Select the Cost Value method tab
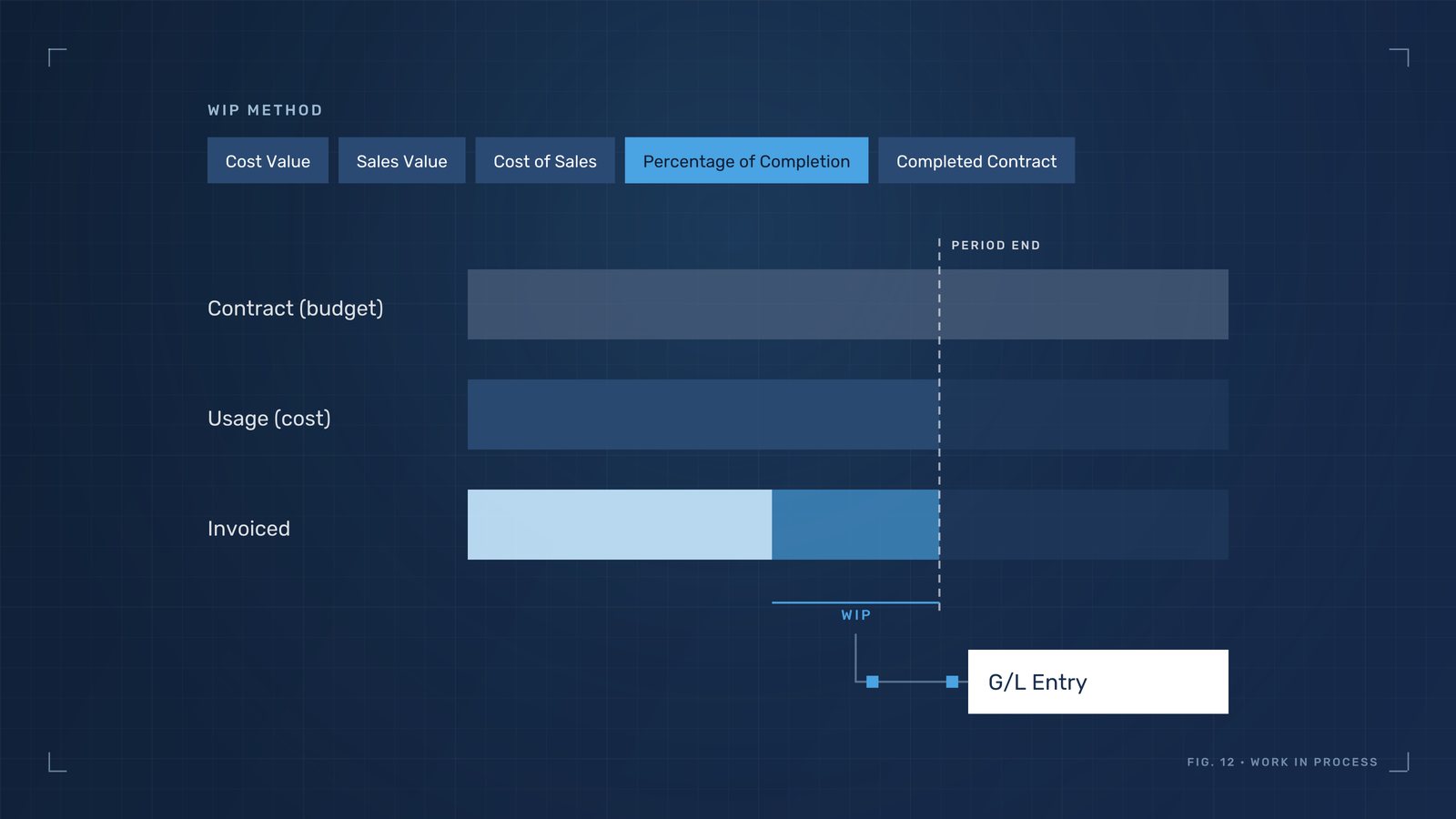The image size is (1456, 819). [268, 161]
